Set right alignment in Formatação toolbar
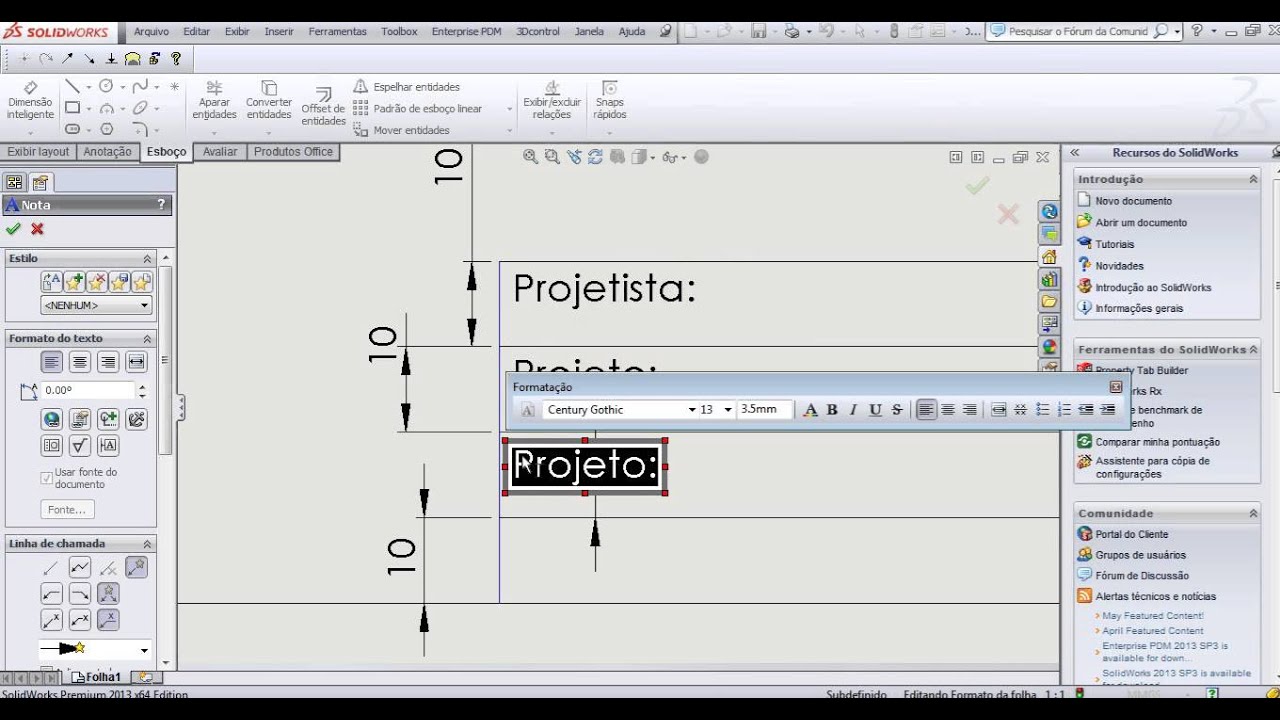Viewport: 1280px width, 720px height. click(969, 409)
